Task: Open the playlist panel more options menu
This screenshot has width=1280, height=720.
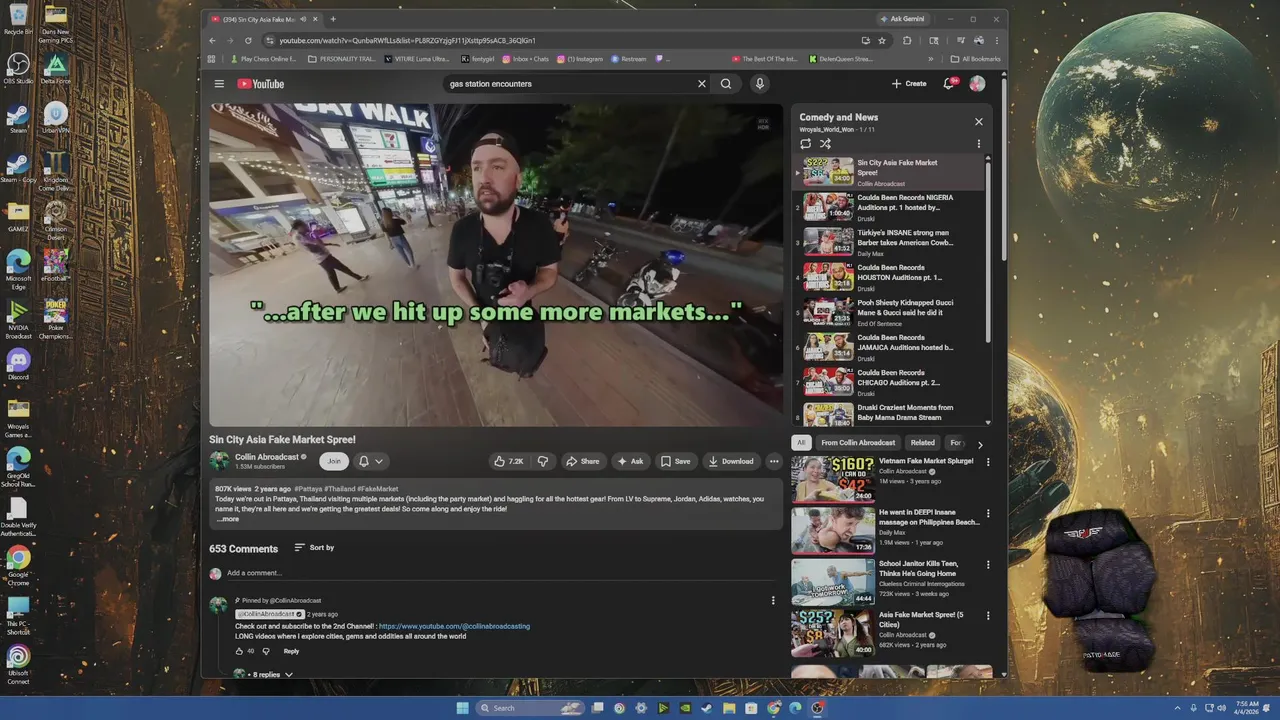Action: (979, 144)
